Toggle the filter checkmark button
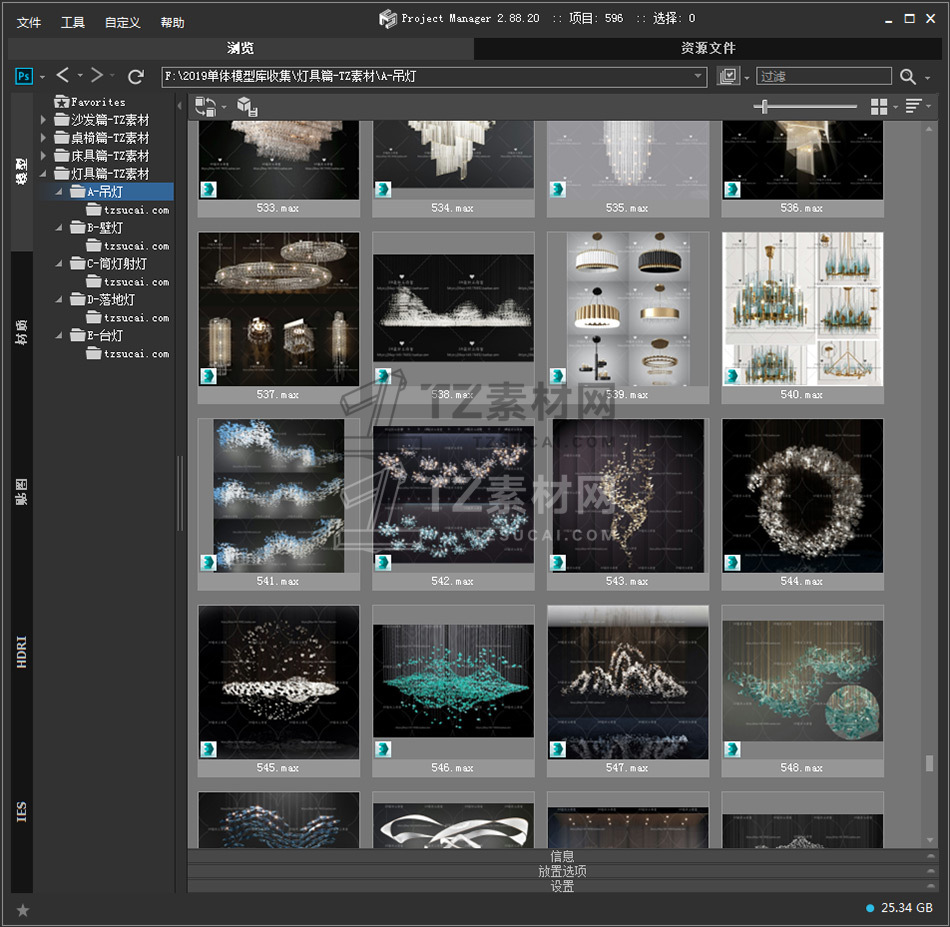The image size is (950, 927). click(728, 77)
